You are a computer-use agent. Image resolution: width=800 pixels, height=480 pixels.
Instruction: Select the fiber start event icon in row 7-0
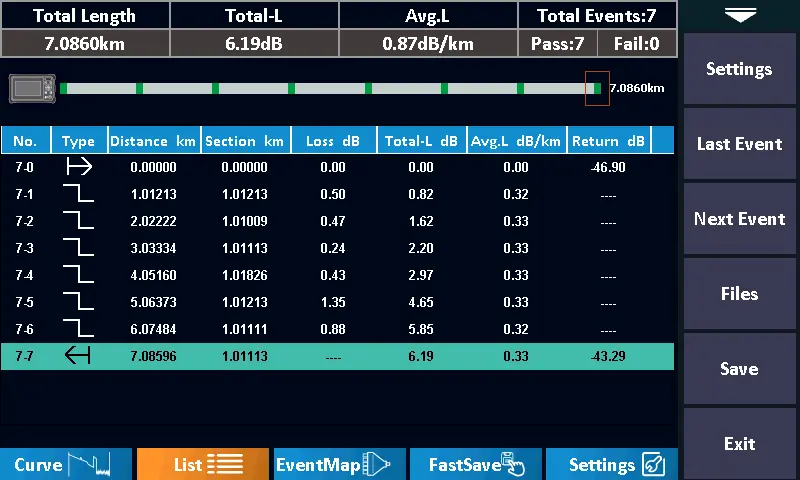[x=78, y=167]
